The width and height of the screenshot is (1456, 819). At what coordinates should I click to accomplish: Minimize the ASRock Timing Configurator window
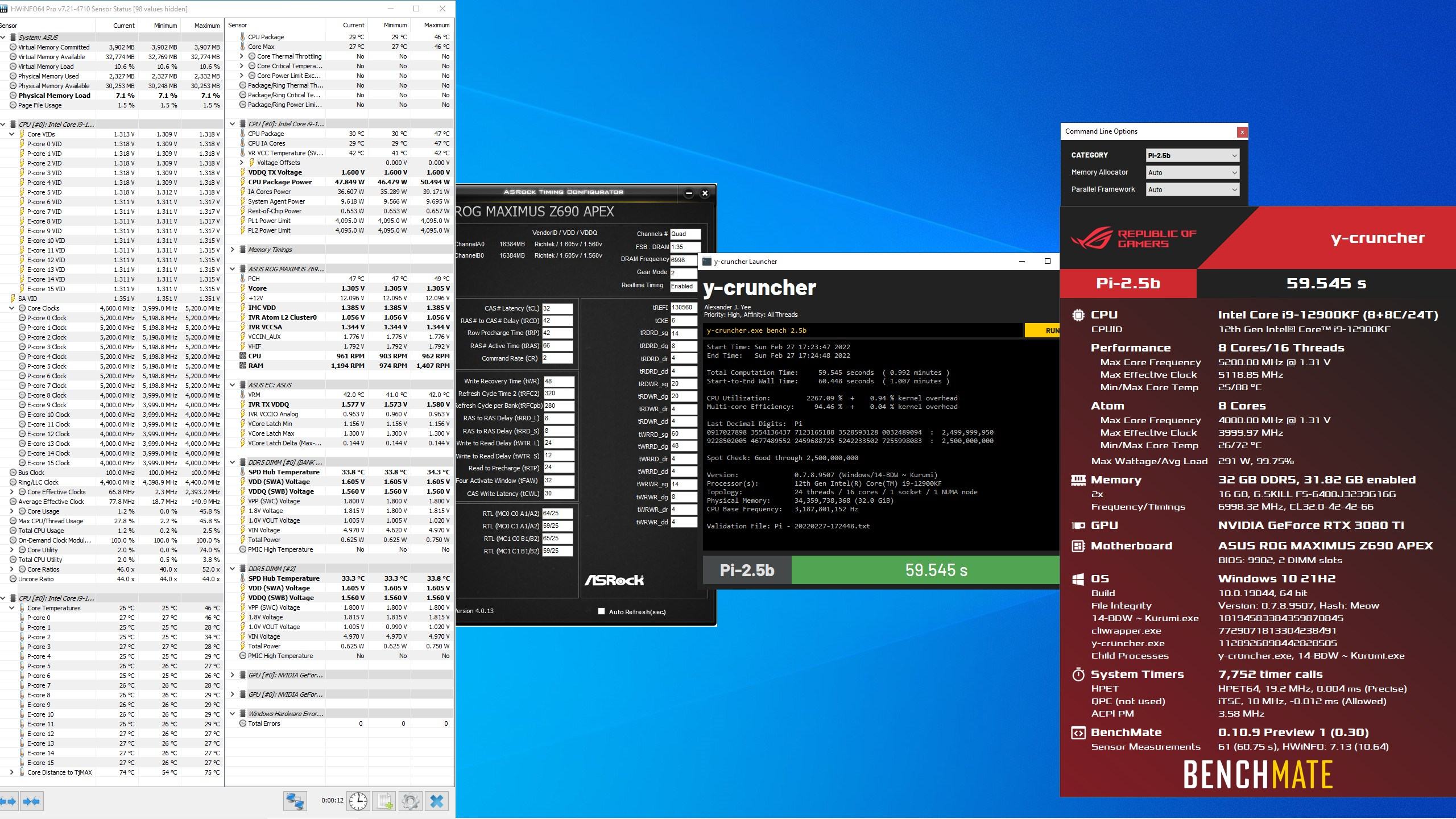(689, 193)
